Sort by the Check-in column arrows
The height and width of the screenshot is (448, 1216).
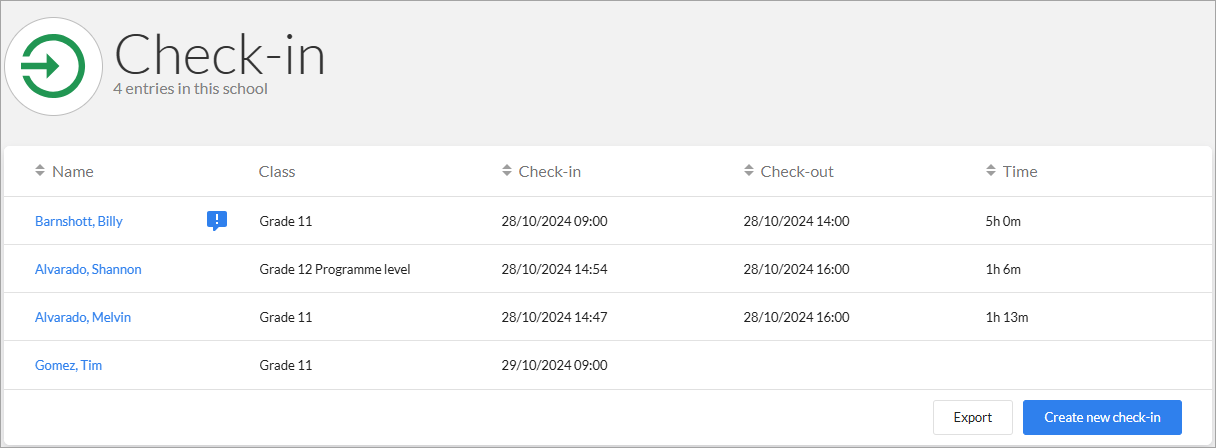tap(507, 171)
